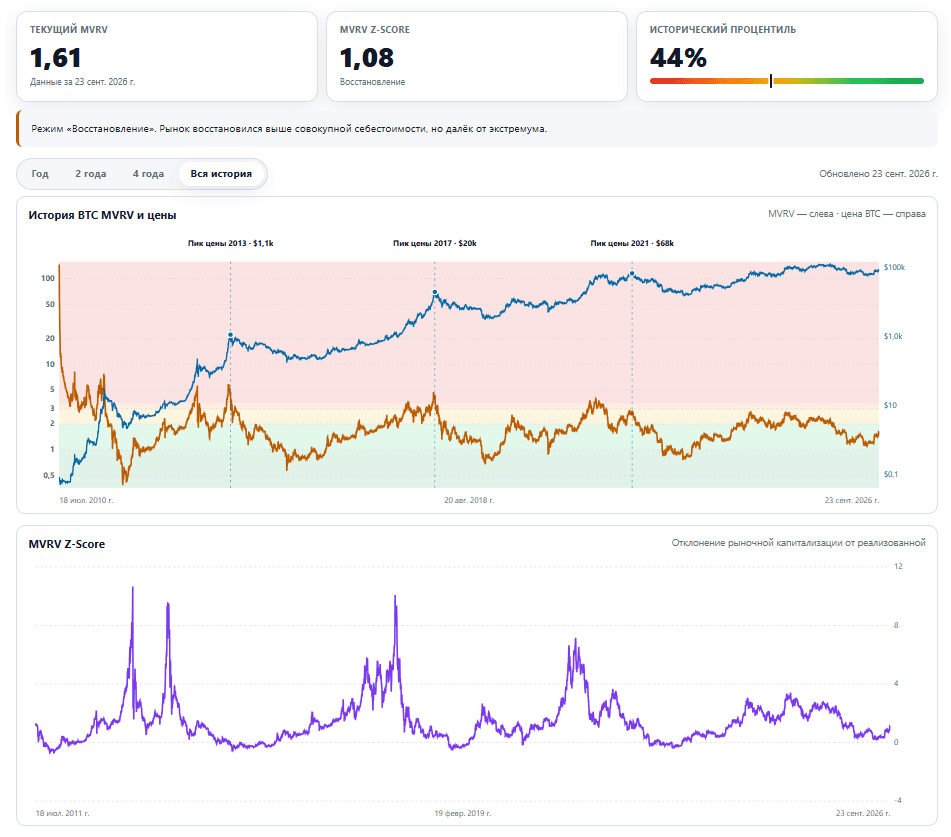
Task: Select the Вся история tab
Action: (x=221, y=173)
